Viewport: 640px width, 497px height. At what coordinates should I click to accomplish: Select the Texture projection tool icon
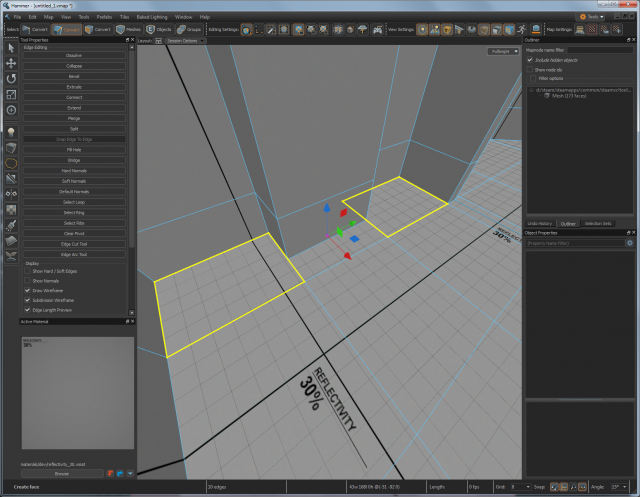[x=11, y=210]
